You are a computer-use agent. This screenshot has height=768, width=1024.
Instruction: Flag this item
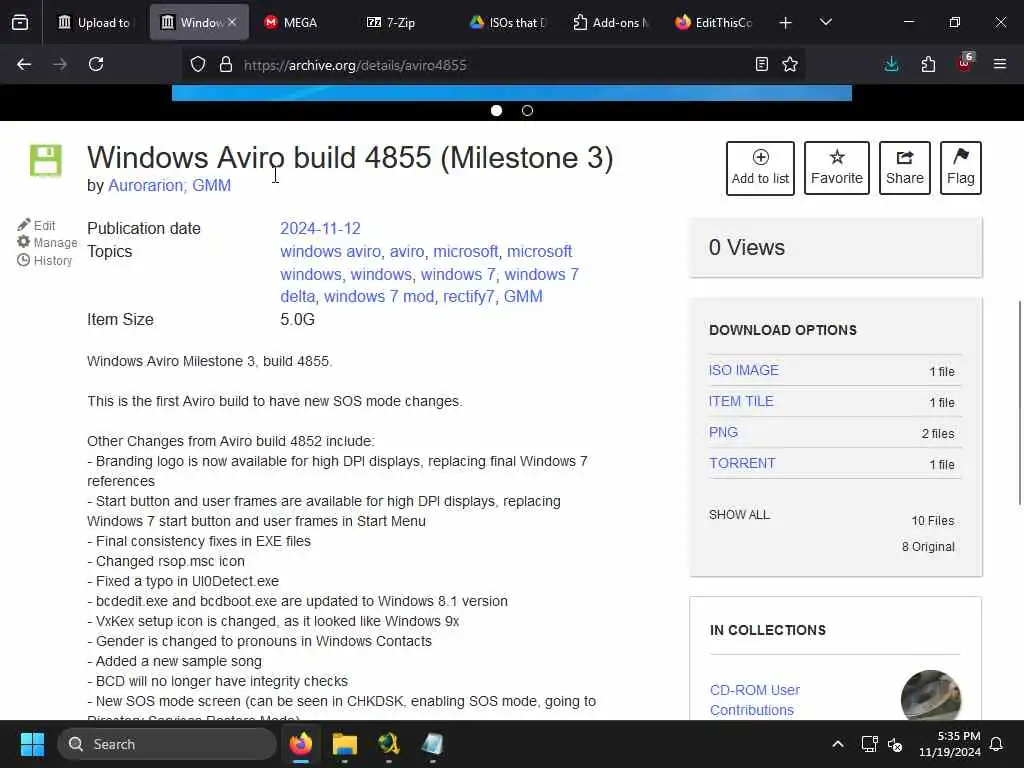(961, 168)
